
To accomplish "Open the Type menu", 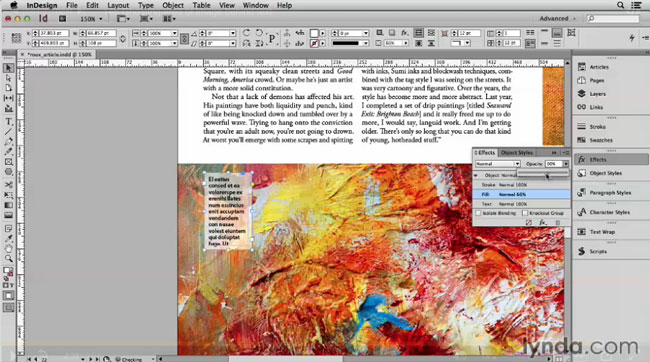I will click(146, 5).
